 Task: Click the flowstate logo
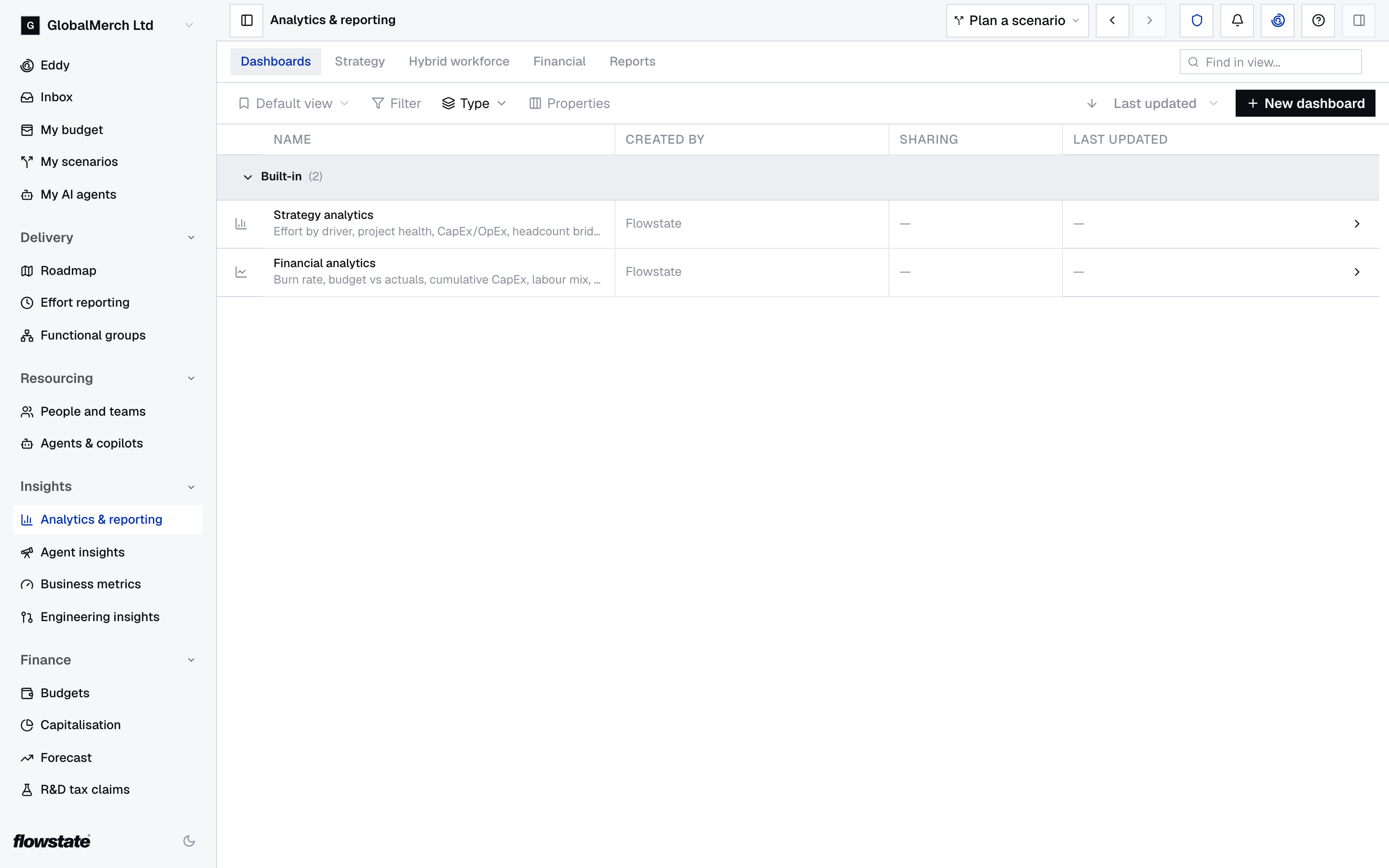52,841
